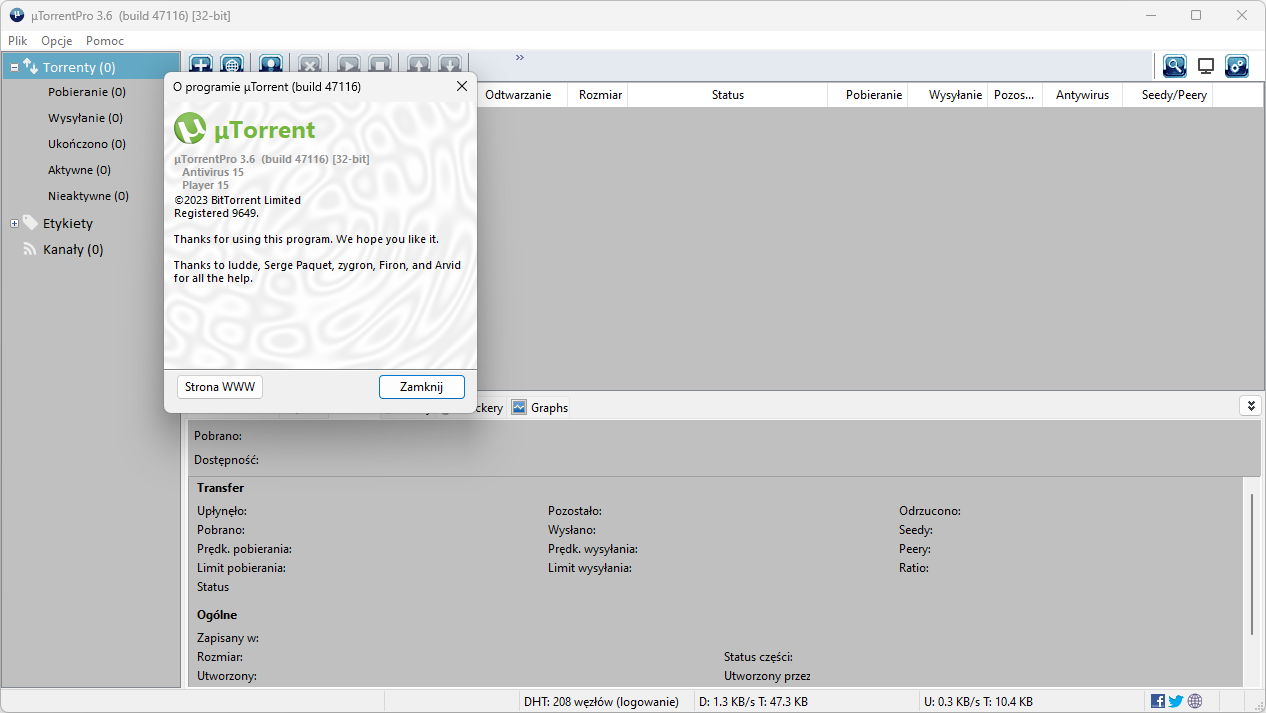The height and width of the screenshot is (713, 1266).
Task: Open the Plik menu
Action: coord(18,41)
